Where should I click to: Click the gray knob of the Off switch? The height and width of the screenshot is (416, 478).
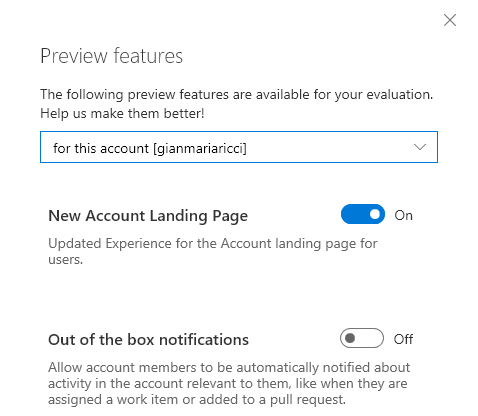tap(350, 338)
